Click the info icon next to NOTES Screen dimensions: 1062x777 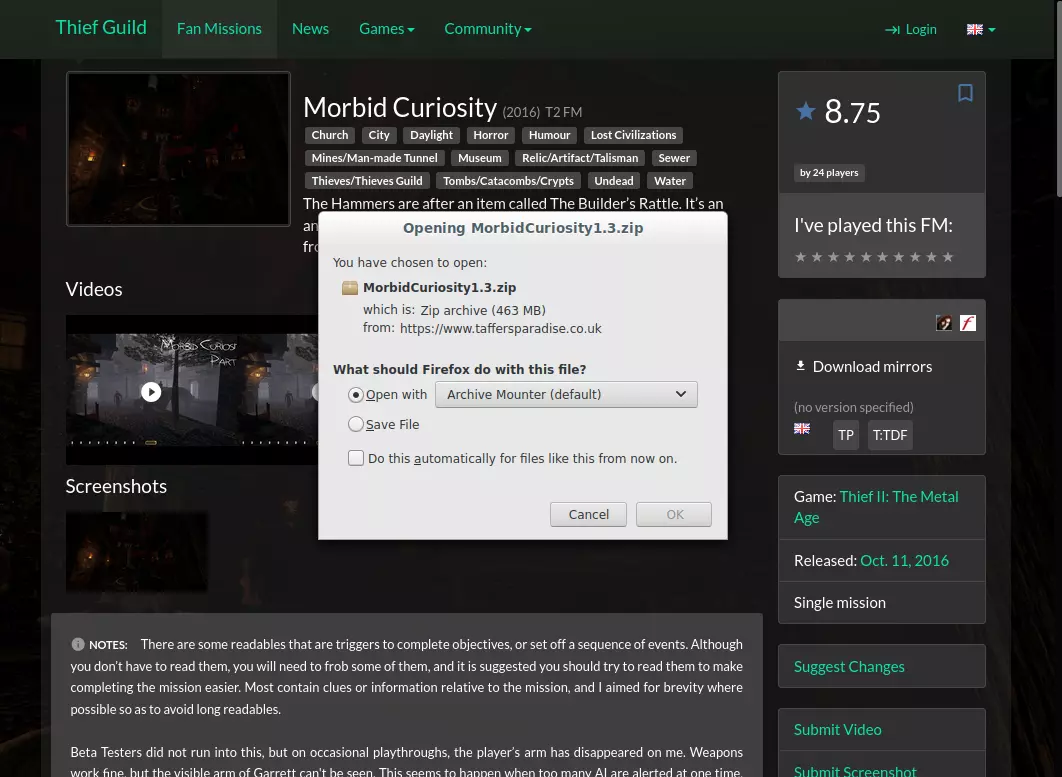coord(78,645)
